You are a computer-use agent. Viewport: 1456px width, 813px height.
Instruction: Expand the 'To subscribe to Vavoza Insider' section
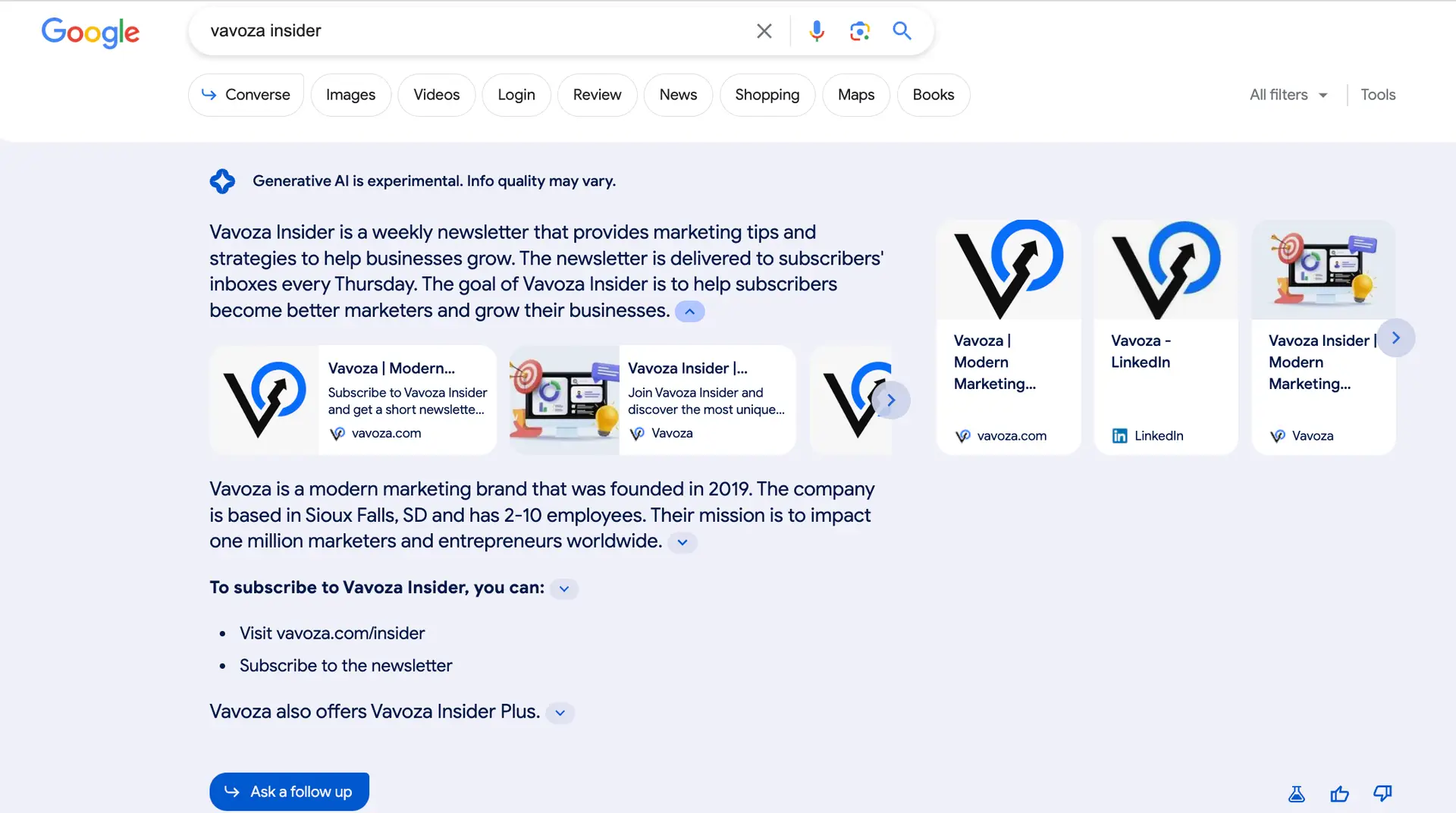coord(564,589)
